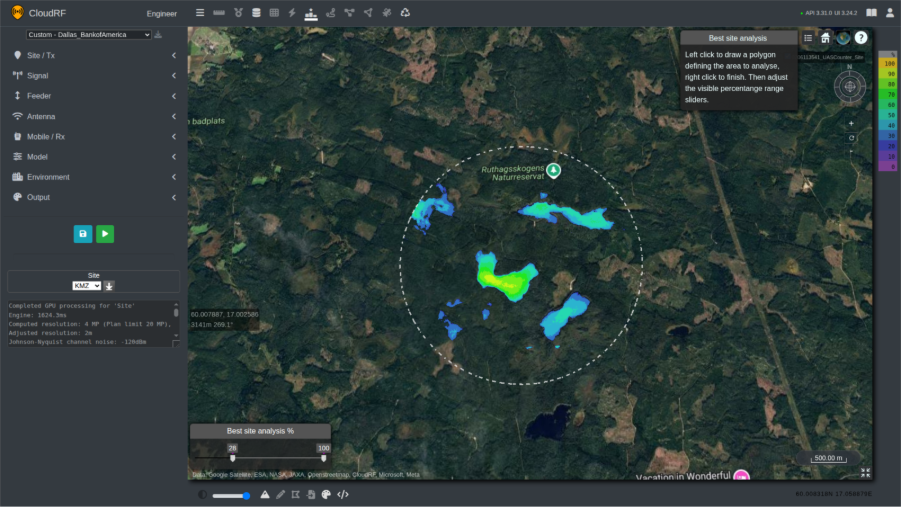Open the KMZ format dropdown

pyautogui.click(x=87, y=285)
